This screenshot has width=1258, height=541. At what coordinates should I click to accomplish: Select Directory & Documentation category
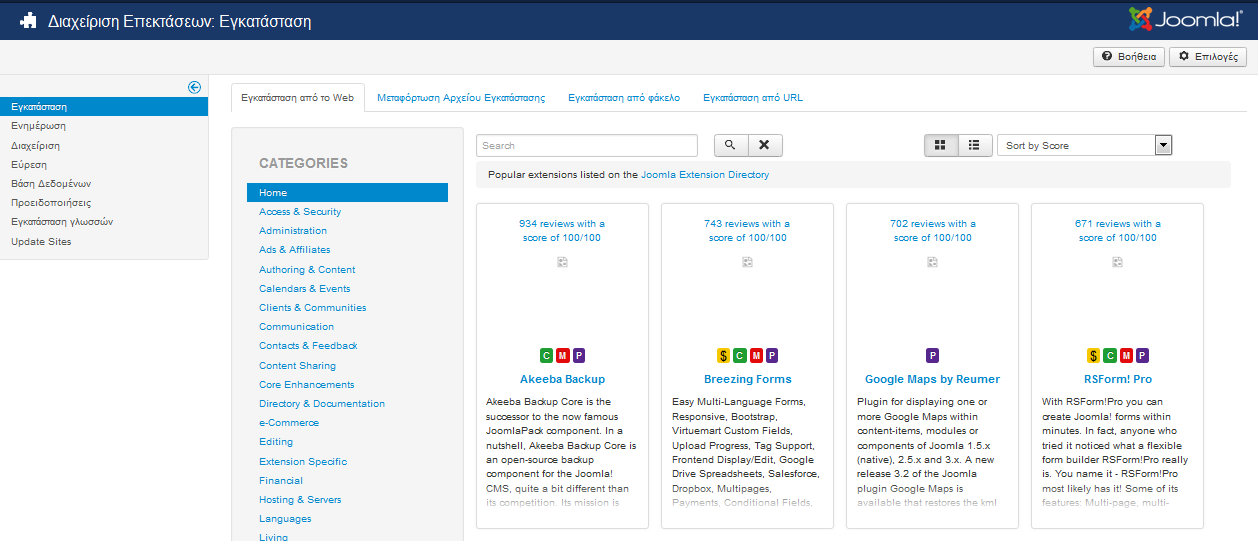click(x=322, y=404)
